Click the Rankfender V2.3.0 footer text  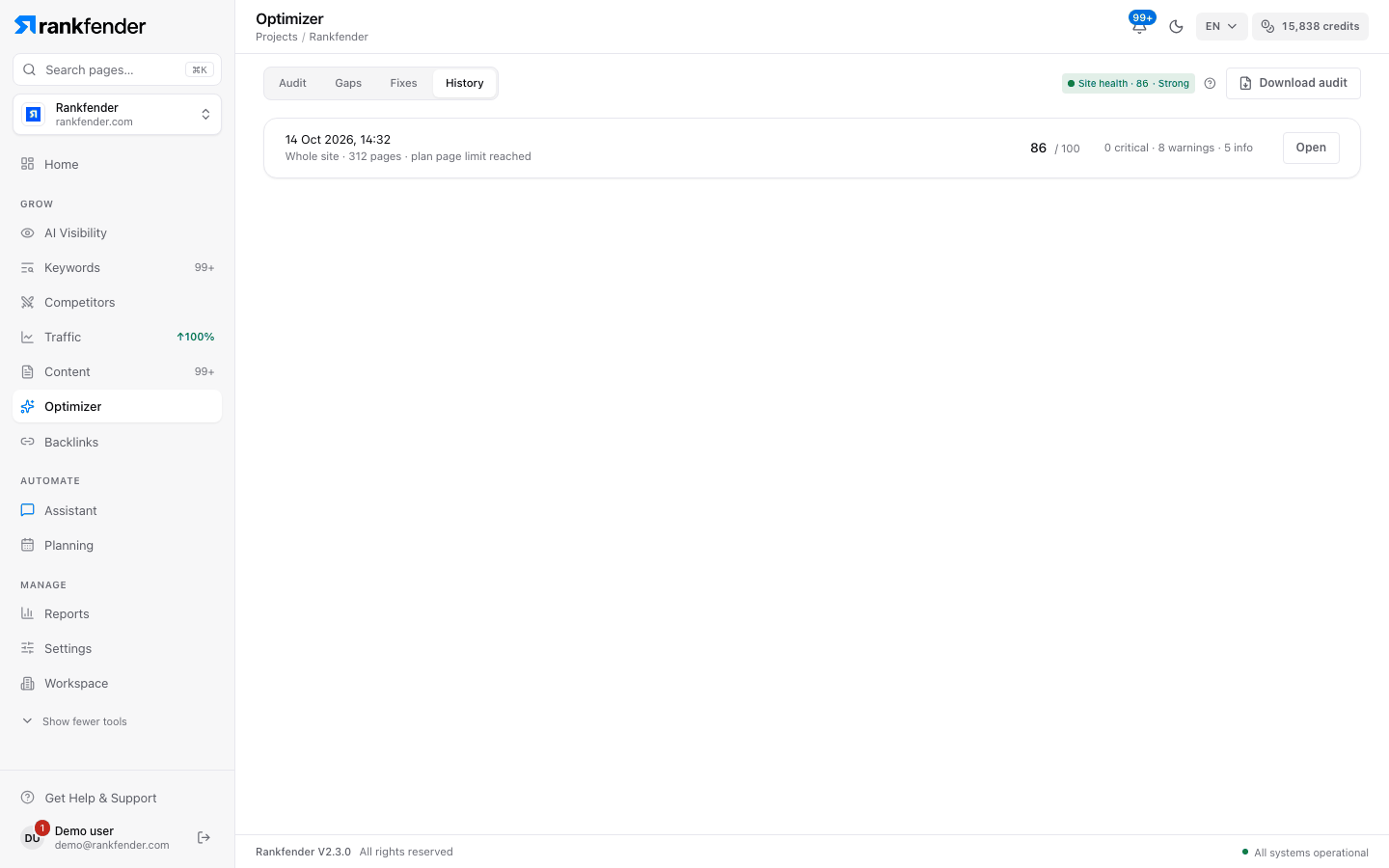coord(303,852)
